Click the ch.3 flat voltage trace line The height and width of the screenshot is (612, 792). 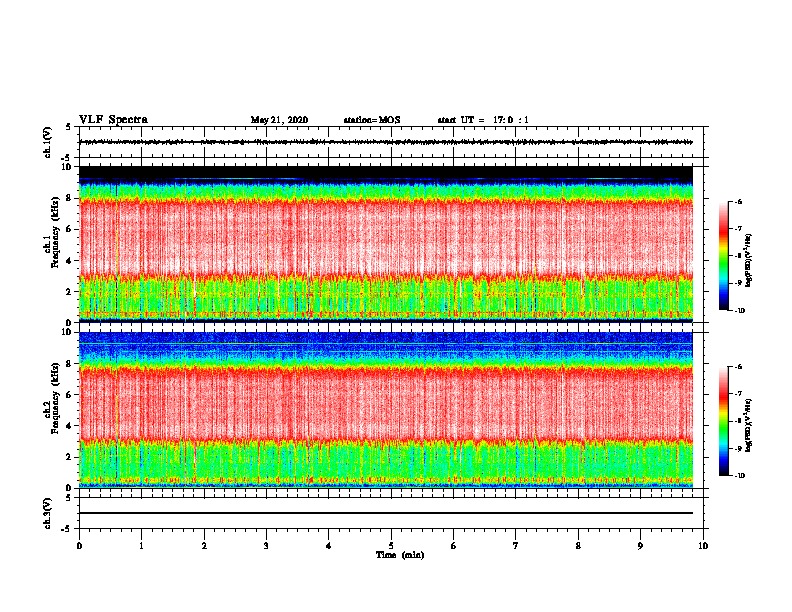[386, 513]
